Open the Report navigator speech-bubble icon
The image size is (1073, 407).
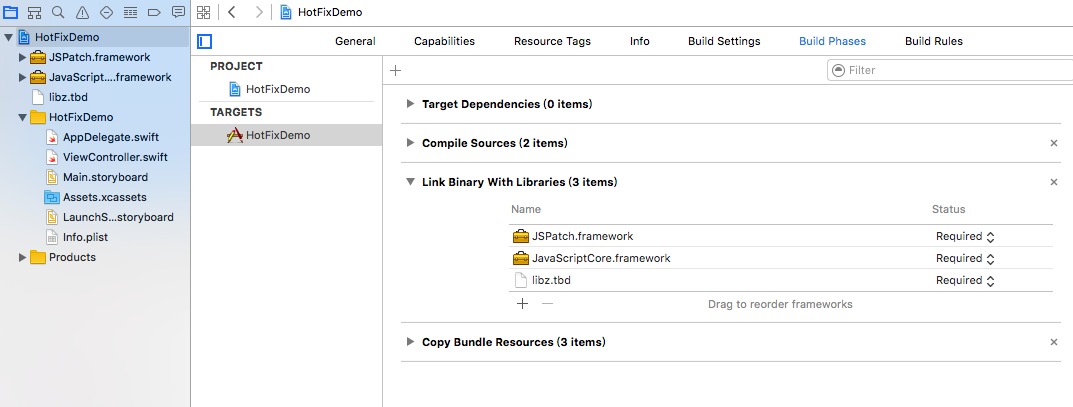178,12
